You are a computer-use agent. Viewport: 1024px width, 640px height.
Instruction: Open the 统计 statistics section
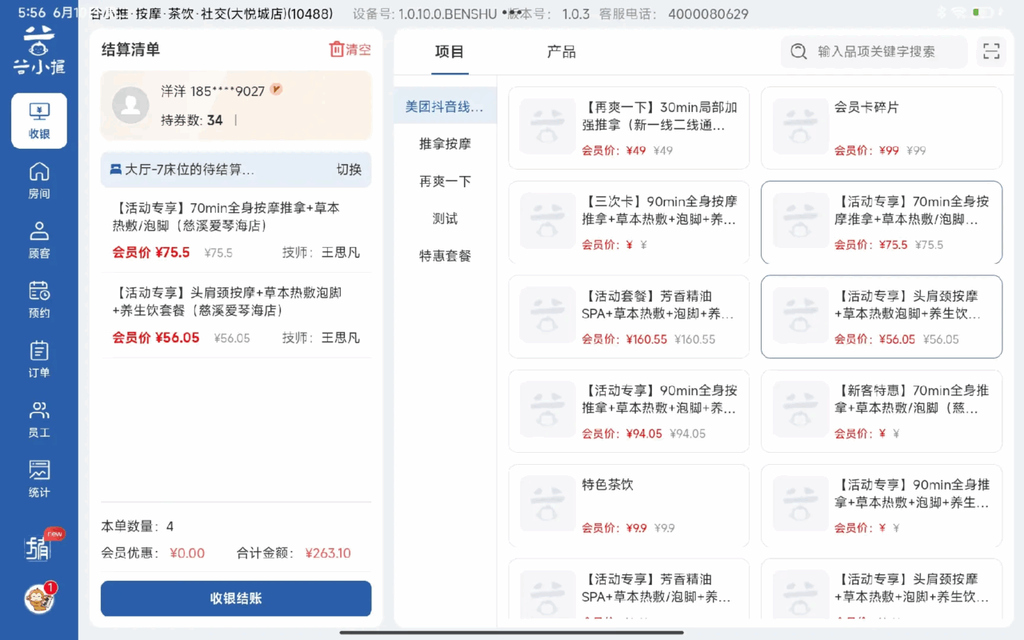[39, 479]
